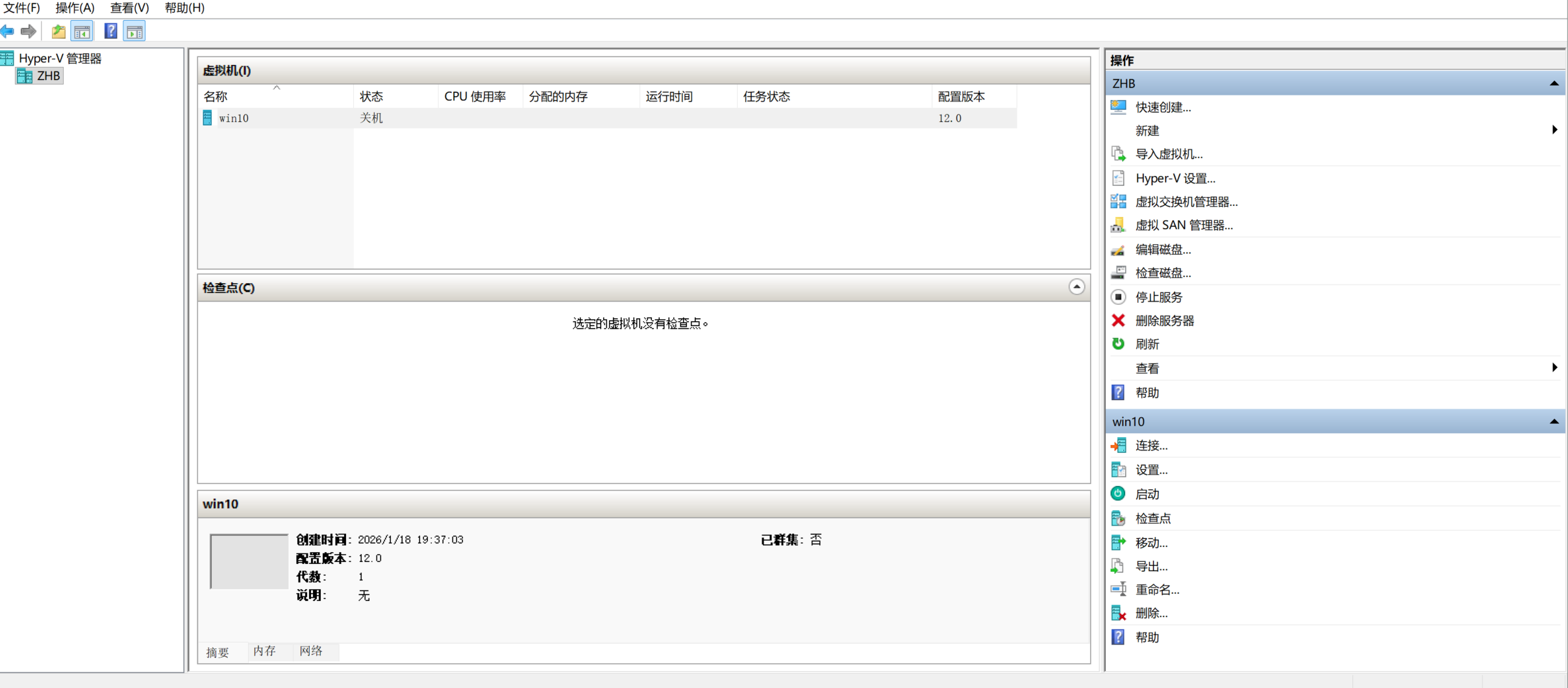Click Stop Service (停止服务) icon
1568x688 pixels.
pos(1118,297)
